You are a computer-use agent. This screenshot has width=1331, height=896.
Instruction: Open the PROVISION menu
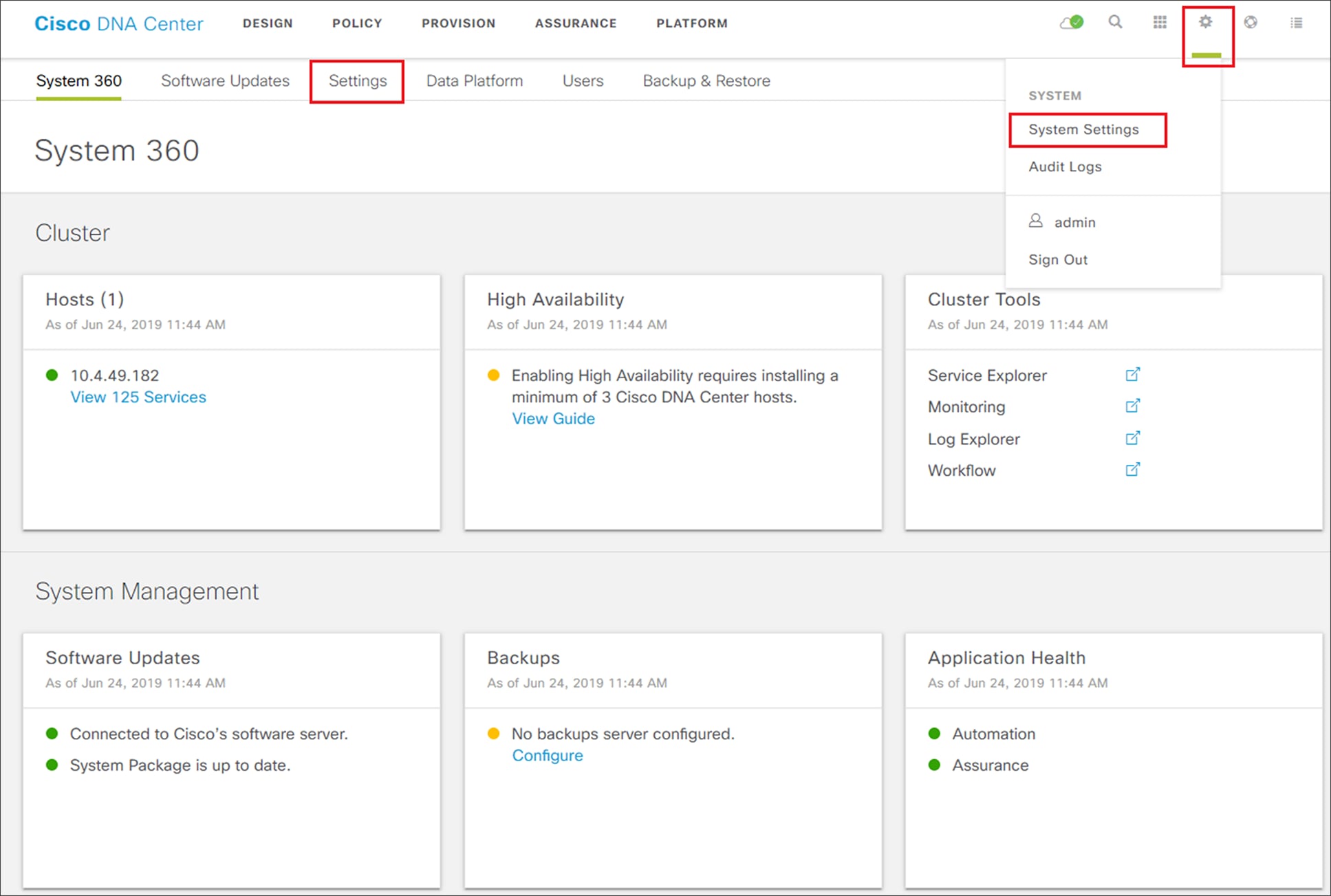click(459, 23)
